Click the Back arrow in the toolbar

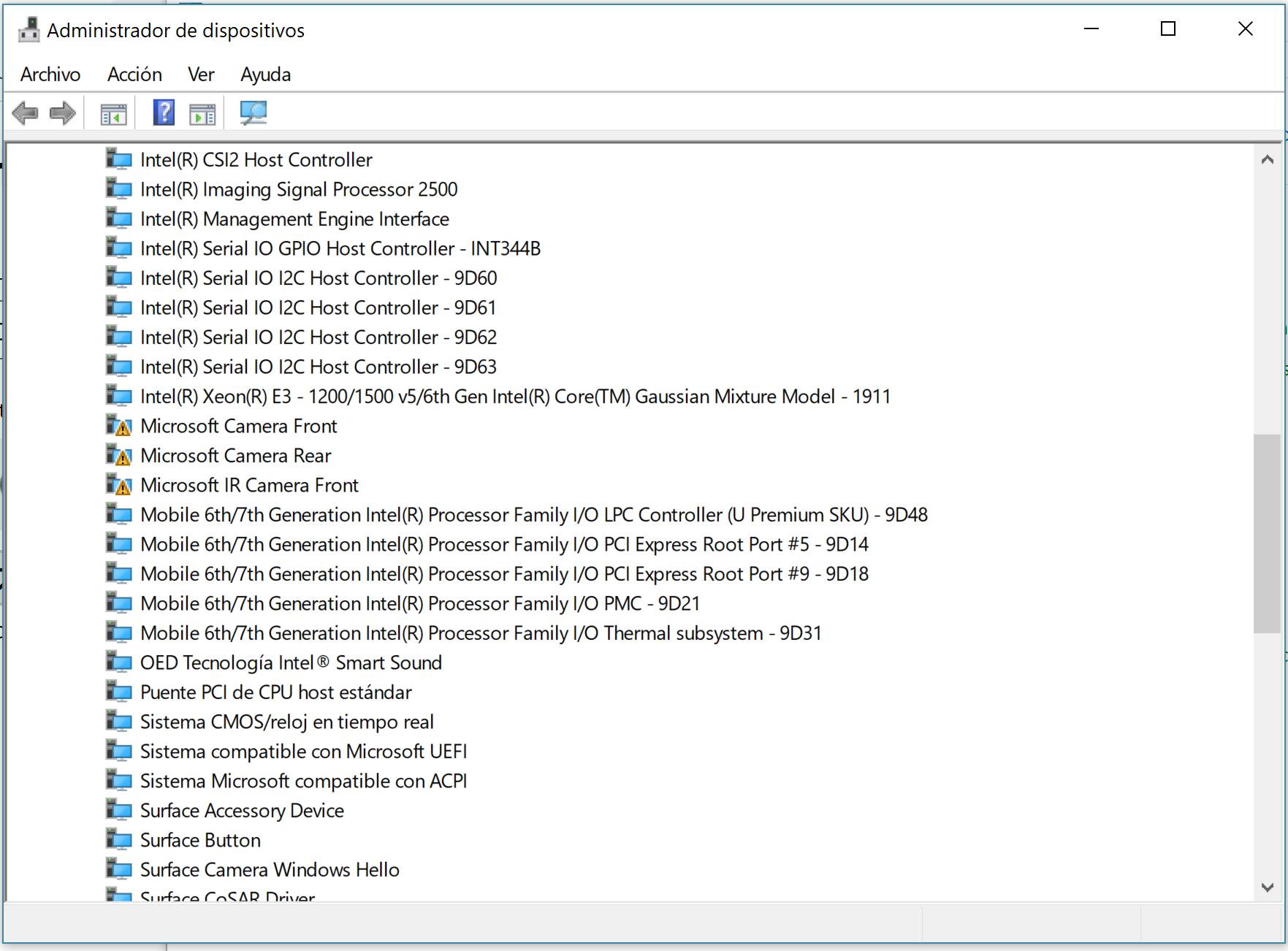click(x=26, y=113)
